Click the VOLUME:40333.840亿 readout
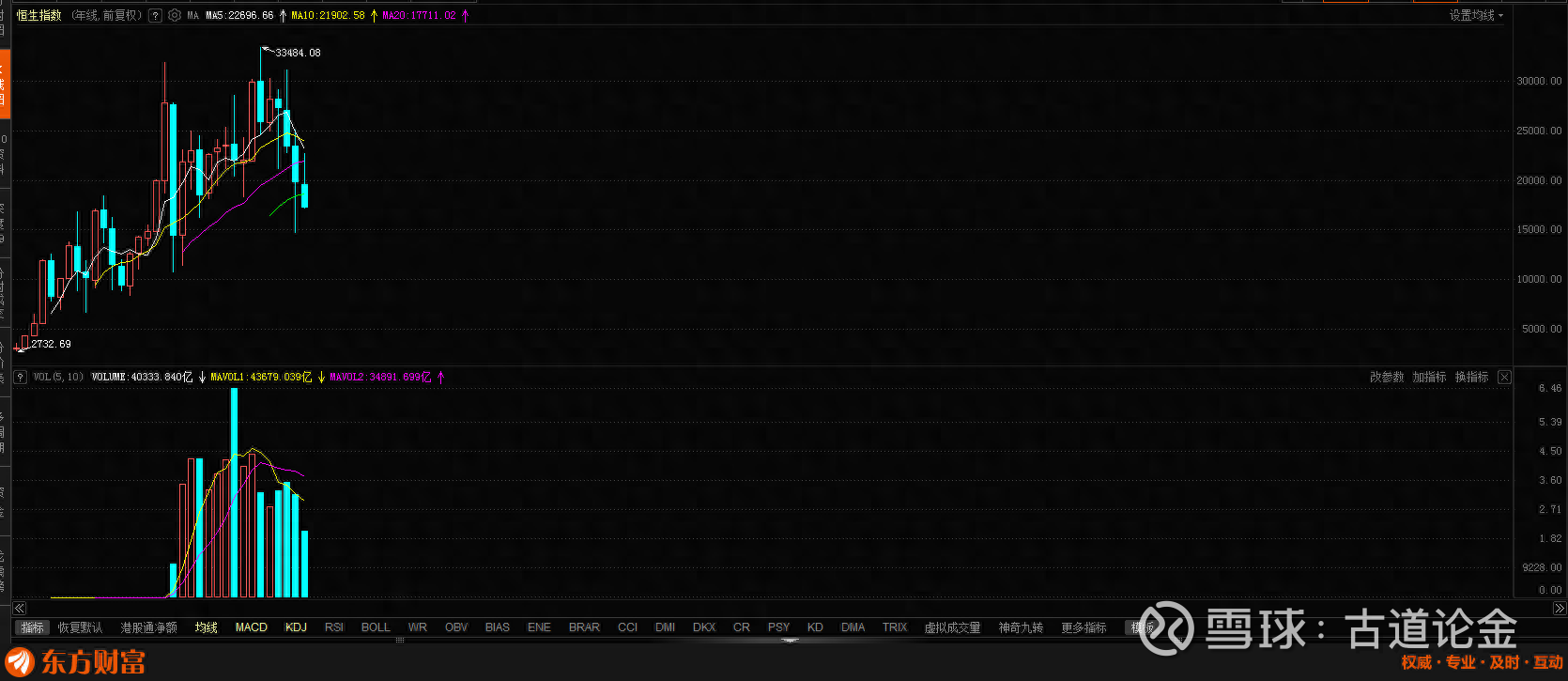 pos(142,378)
